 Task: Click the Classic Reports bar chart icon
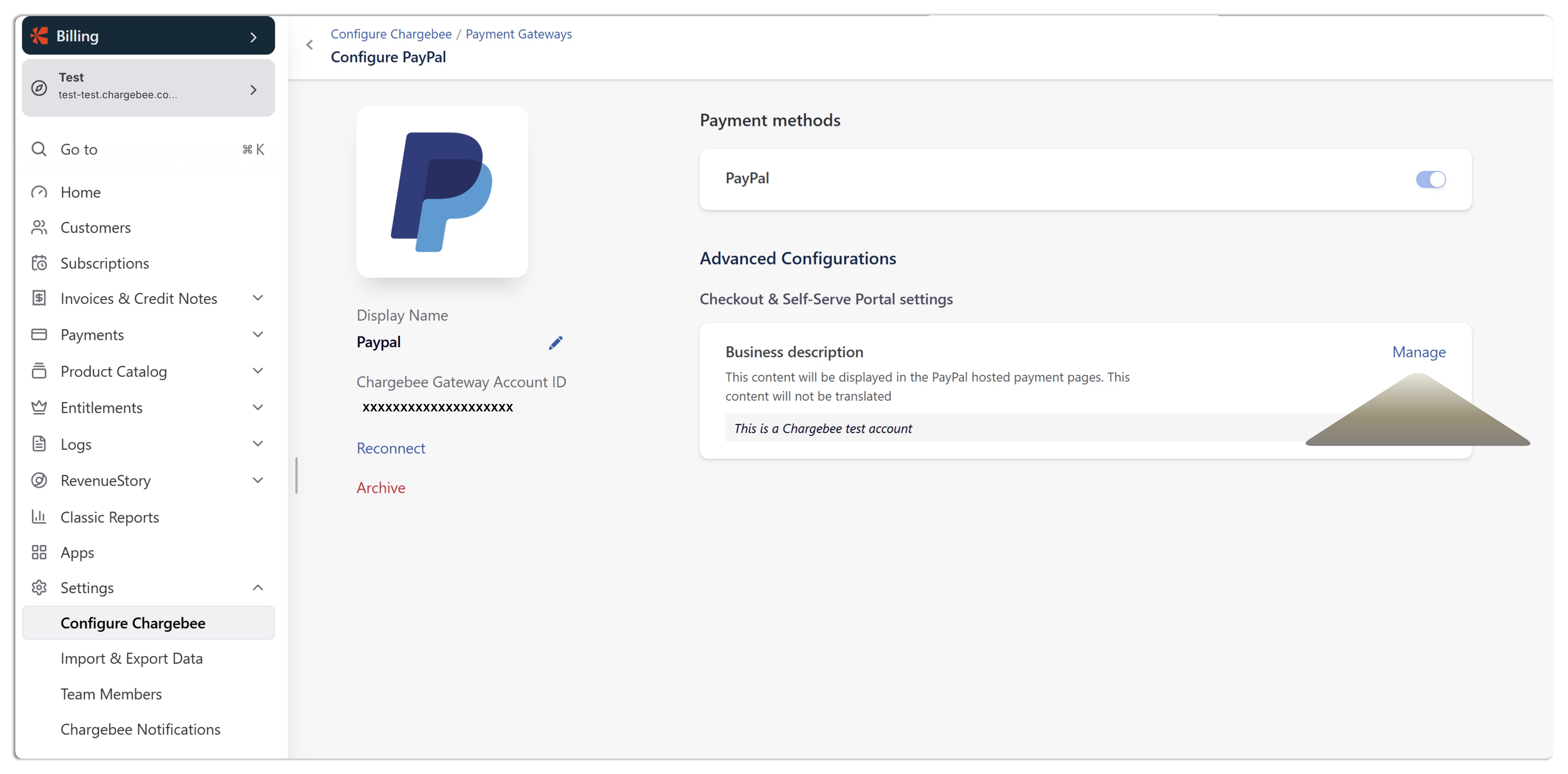coord(39,517)
